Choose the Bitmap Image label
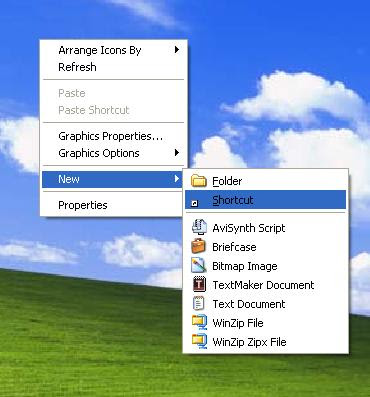The image size is (370, 397). point(245,266)
